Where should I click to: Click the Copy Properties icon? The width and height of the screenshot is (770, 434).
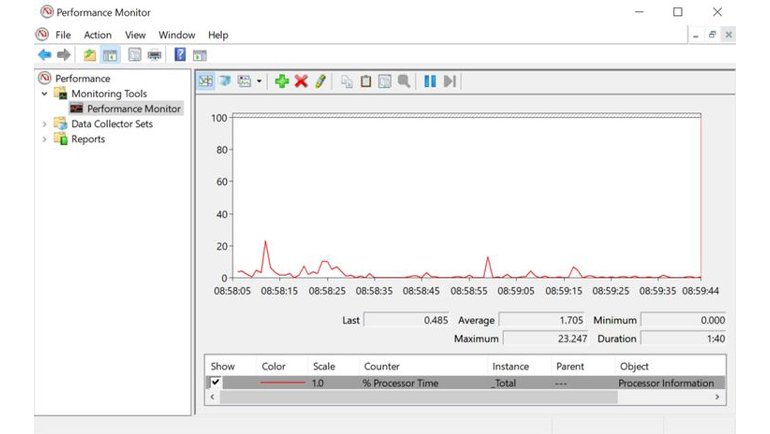point(347,81)
